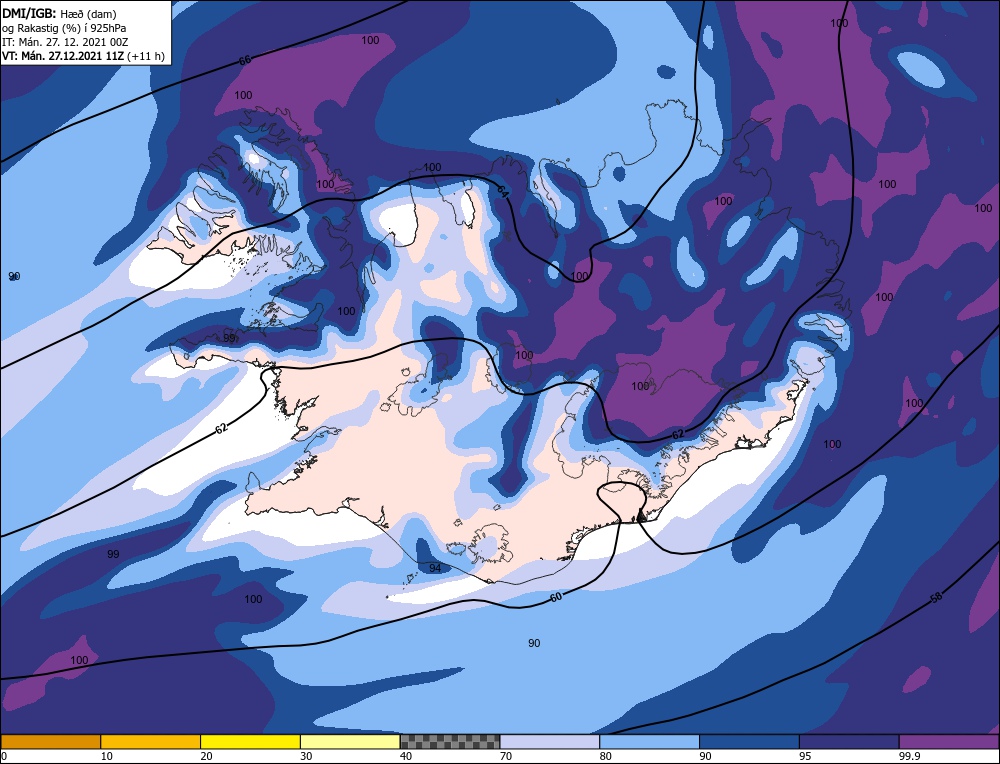Click the dark navy 95–99.9 legend swatch
The height and width of the screenshot is (764, 1000).
coord(849,742)
